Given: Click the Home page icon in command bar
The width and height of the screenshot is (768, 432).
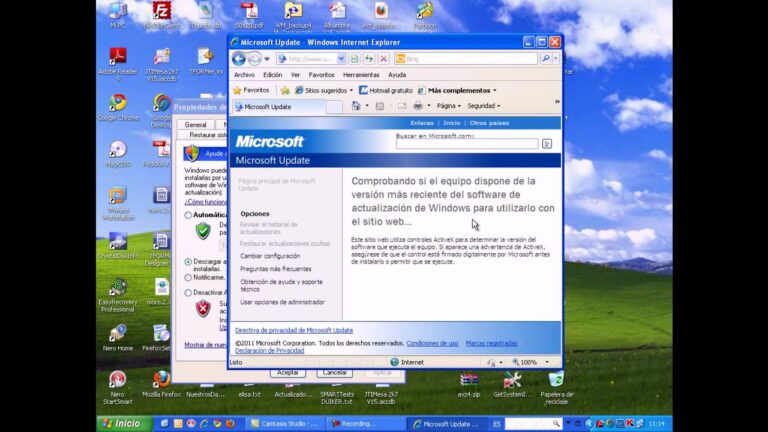Looking at the screenshot, I should [356, 106].
